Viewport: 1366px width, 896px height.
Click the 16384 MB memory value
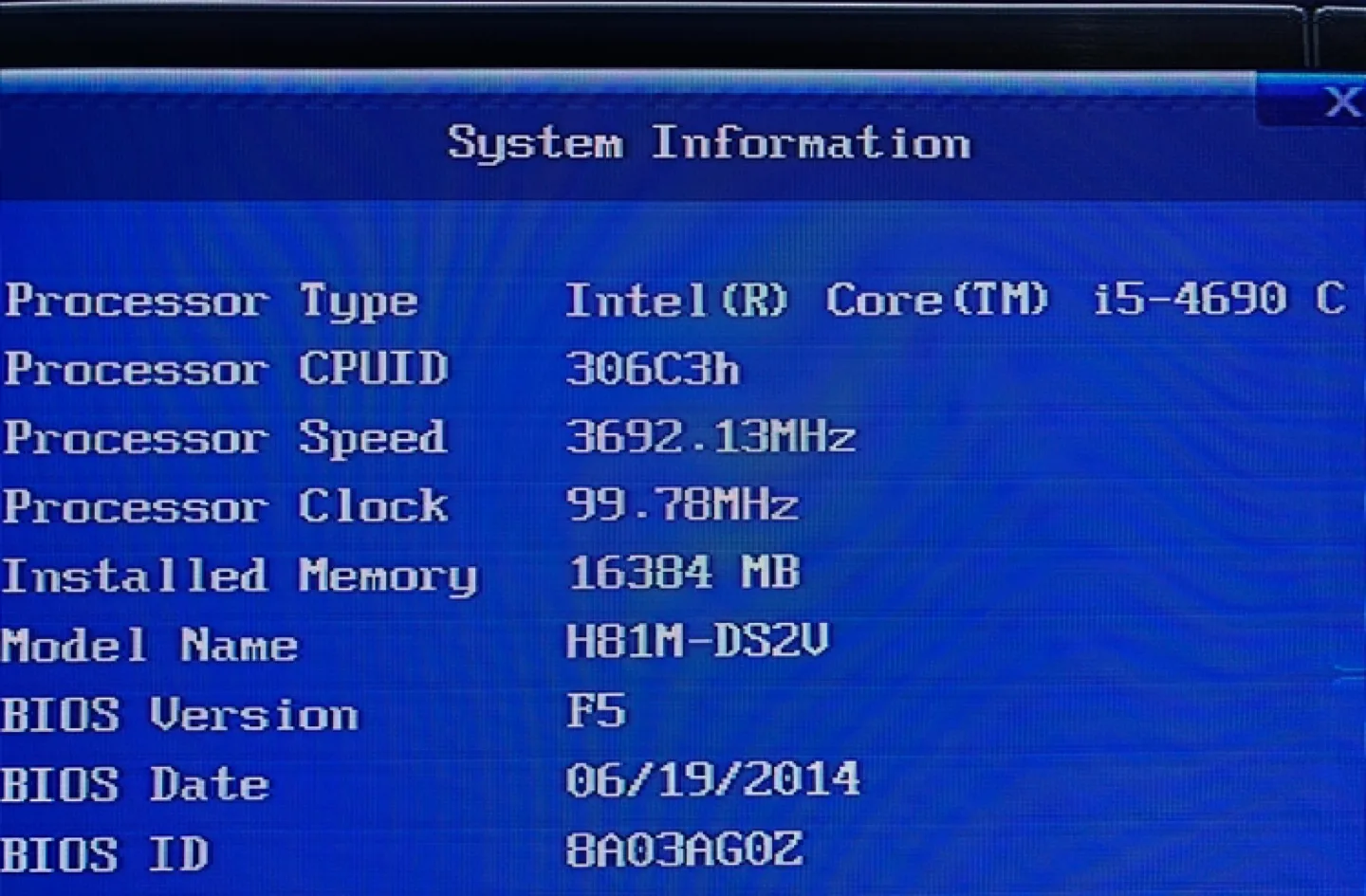[x=684, y=573]
